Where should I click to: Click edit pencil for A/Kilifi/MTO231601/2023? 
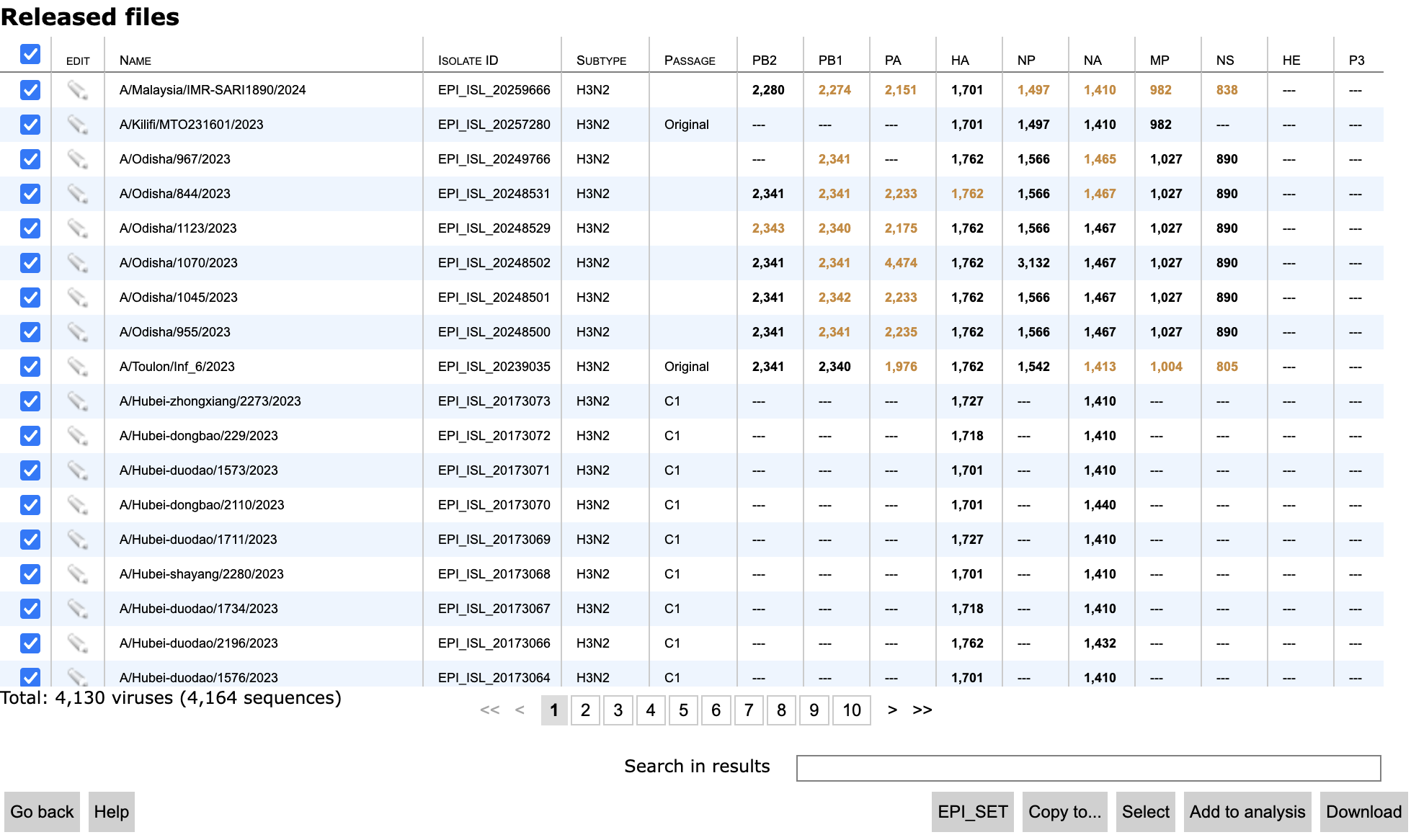click(x=77, y=125)
